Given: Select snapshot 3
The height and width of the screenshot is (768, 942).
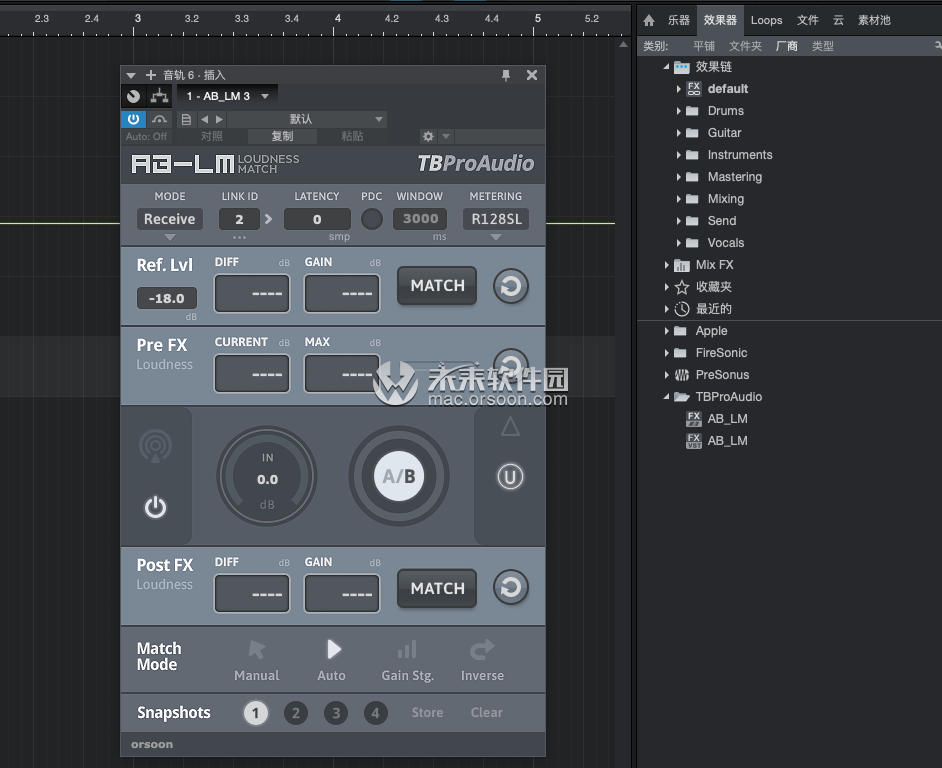Looking at the screenshot, I should (x=336, y=713).
